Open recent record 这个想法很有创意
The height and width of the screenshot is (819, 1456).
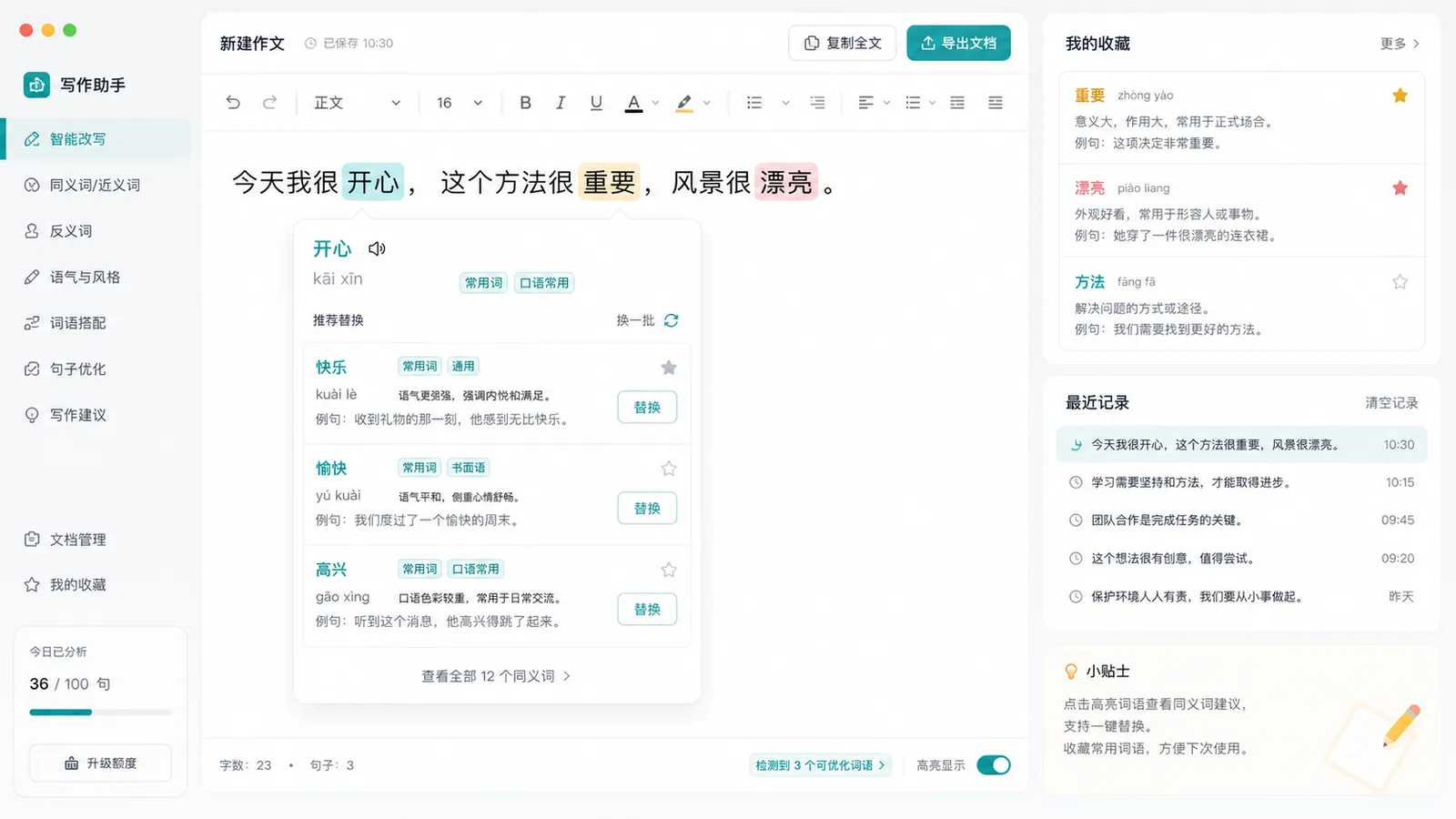1241,559
